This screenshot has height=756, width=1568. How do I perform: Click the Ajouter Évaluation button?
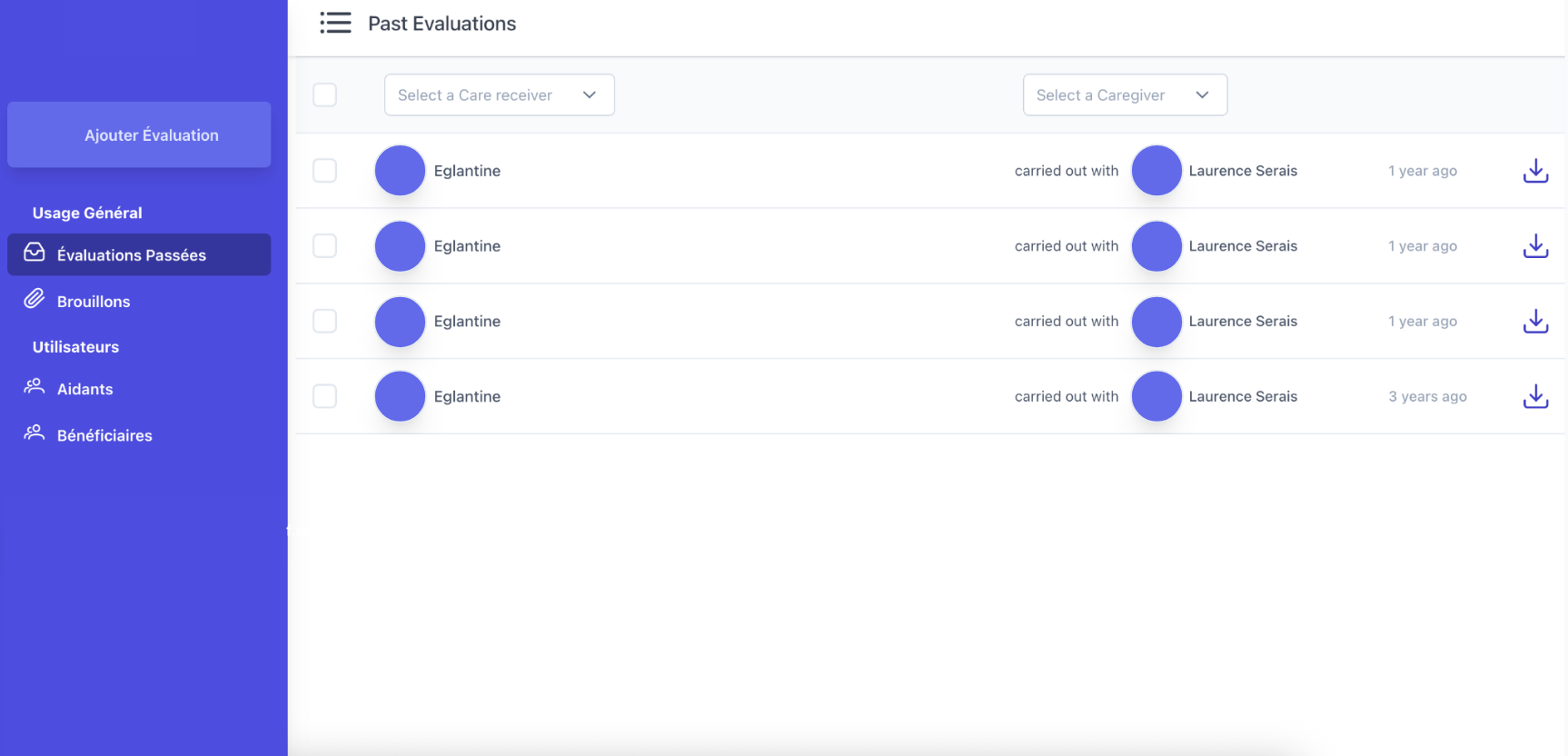[139, 134]
